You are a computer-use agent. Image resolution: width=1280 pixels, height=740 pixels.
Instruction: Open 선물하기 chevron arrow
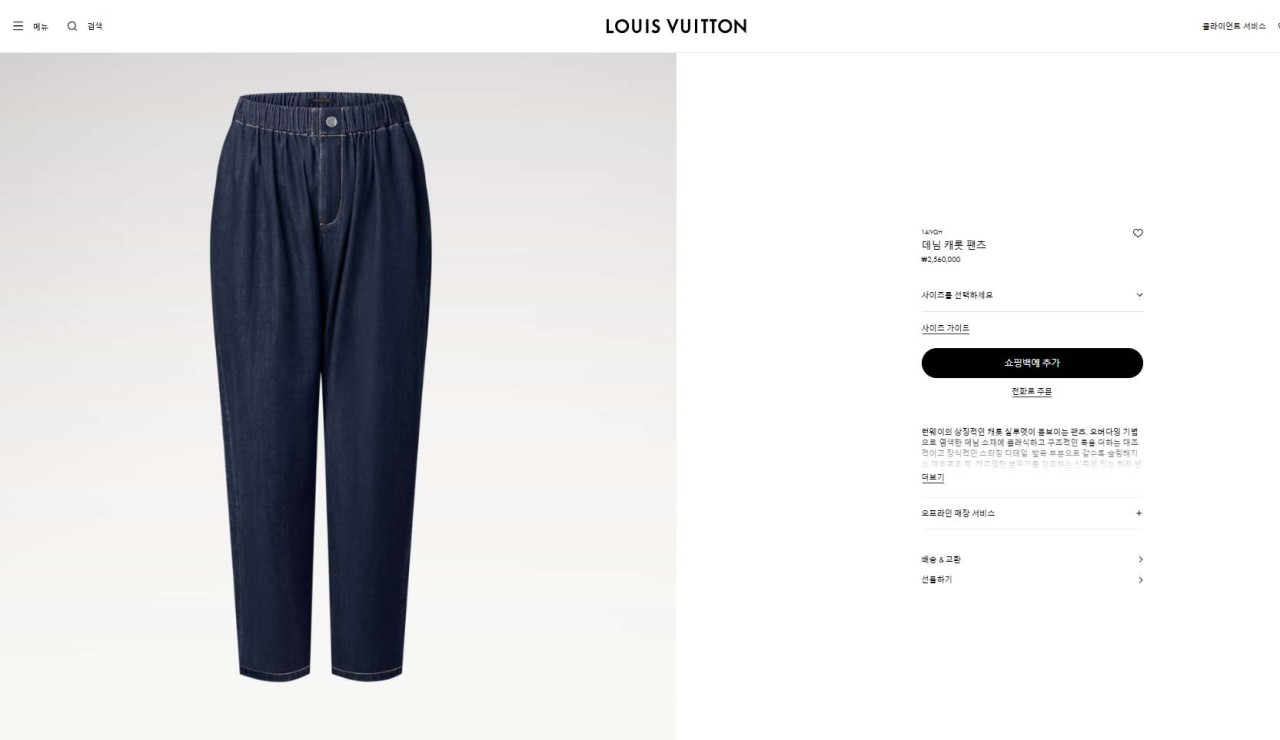click(1140, 580)
